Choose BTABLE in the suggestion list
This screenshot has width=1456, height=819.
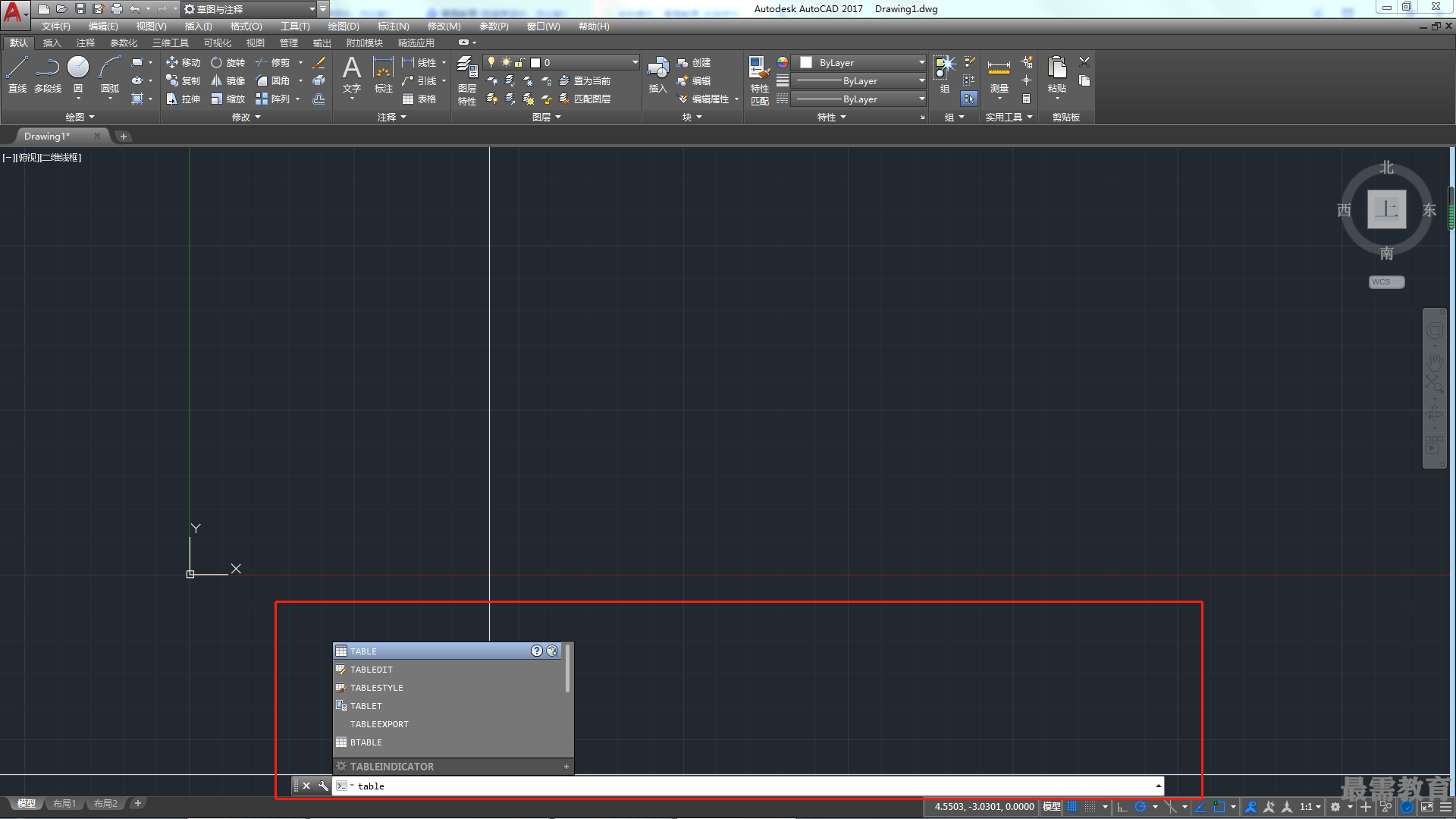449,742
